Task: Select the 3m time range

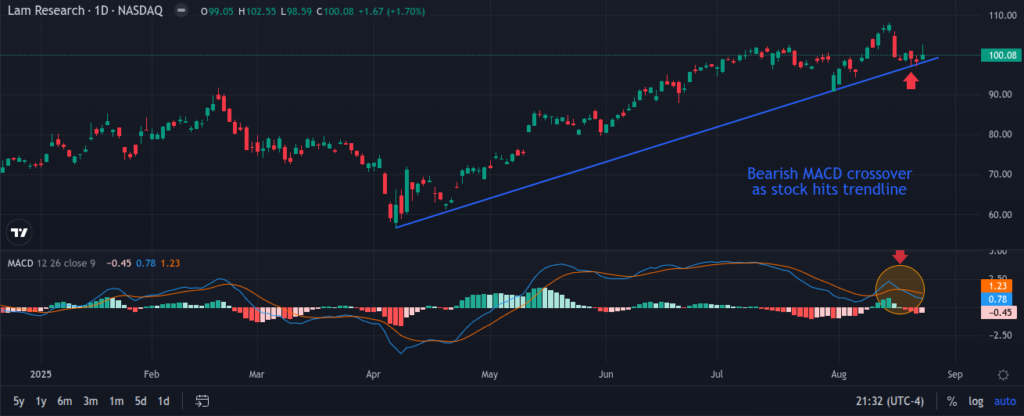Action: [x=90, y=401]
